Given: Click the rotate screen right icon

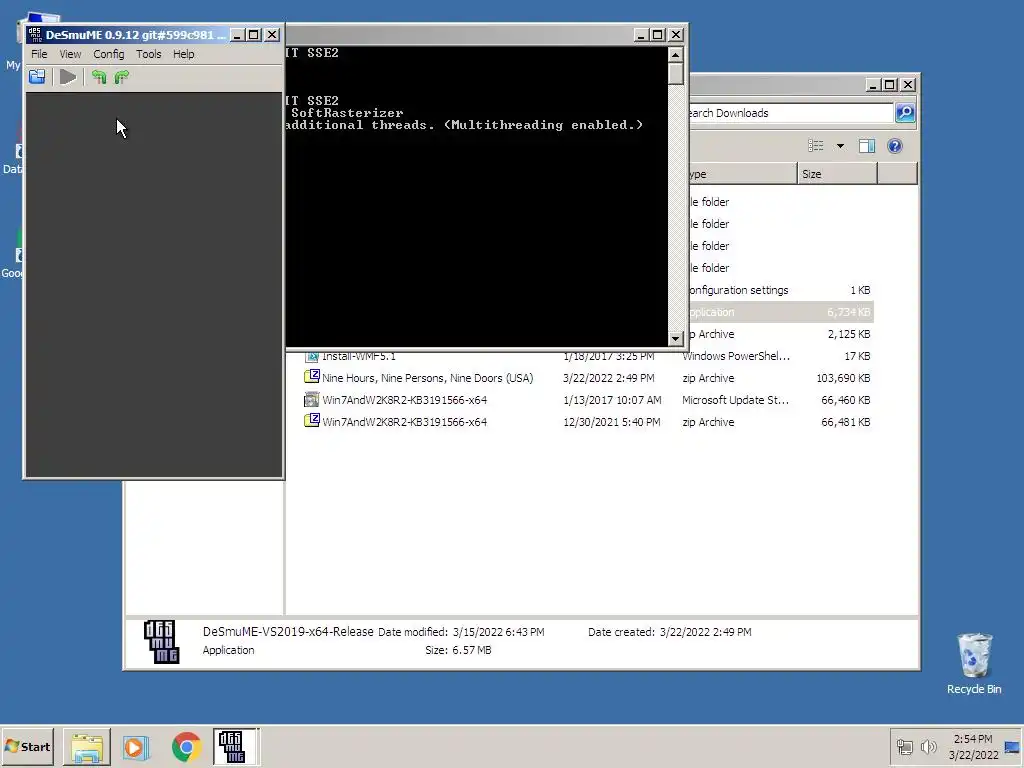Looking at the screenshot, I should tap(121, 77).
